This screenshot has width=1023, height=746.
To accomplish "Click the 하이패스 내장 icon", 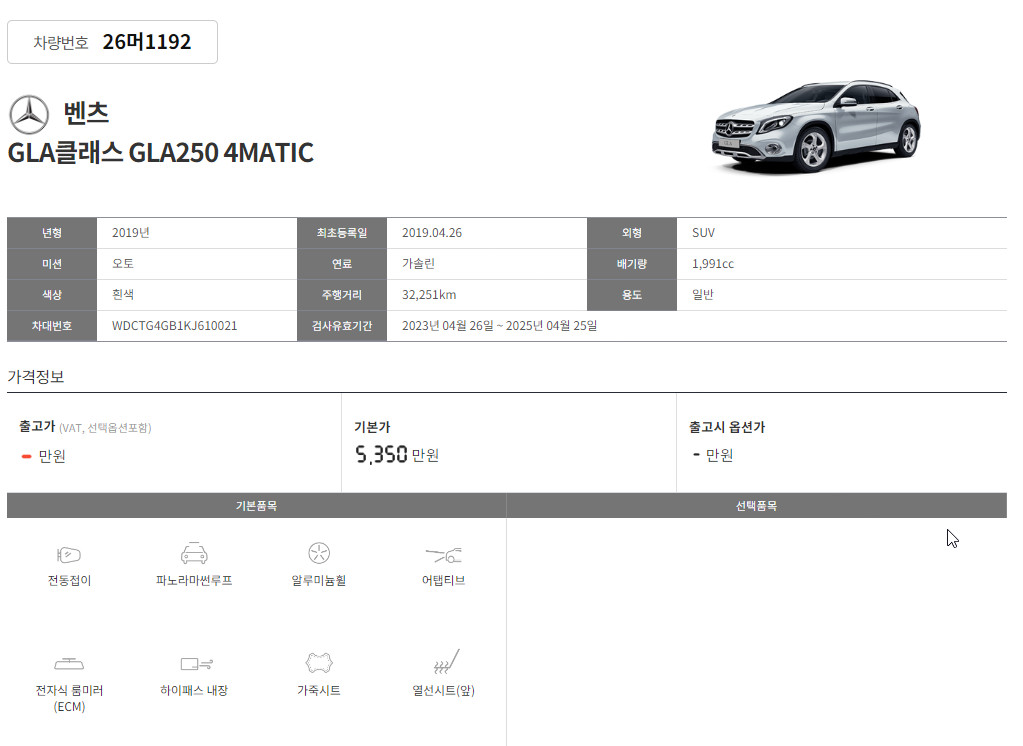I will (x=196, y=664).
